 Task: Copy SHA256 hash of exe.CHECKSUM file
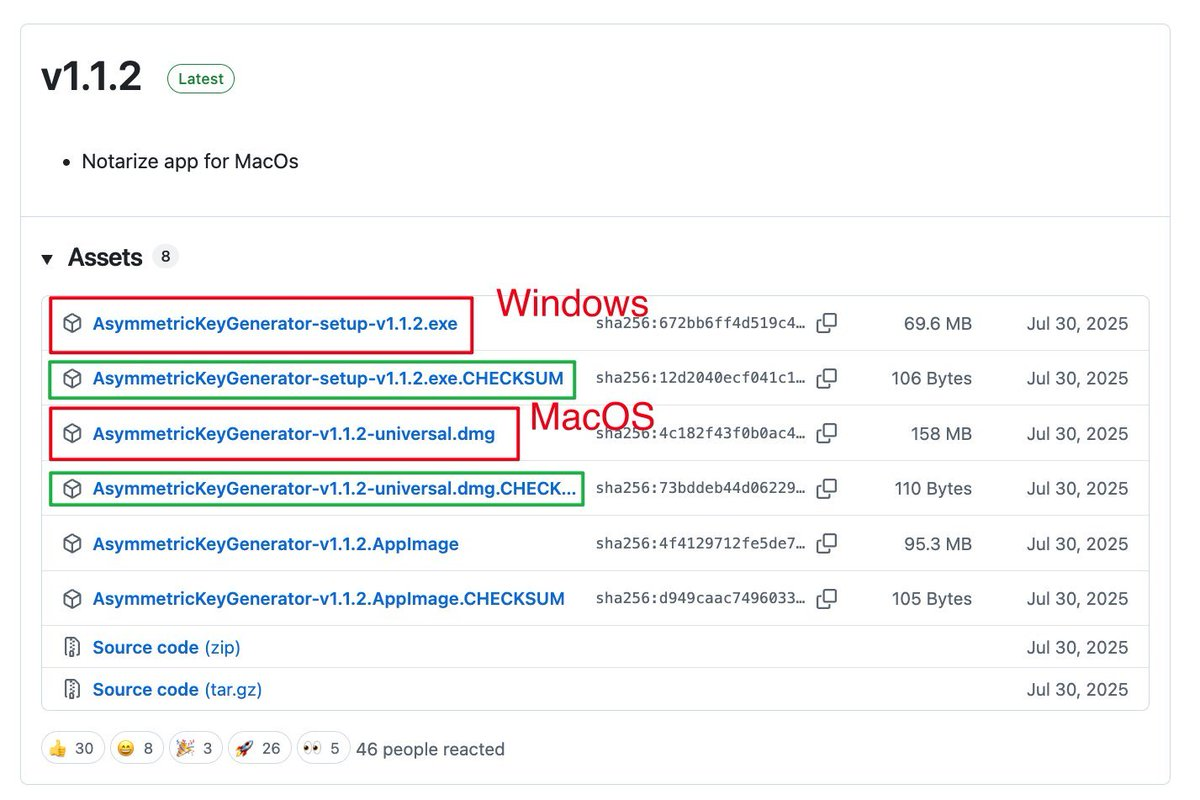click(x=826, y=379)
